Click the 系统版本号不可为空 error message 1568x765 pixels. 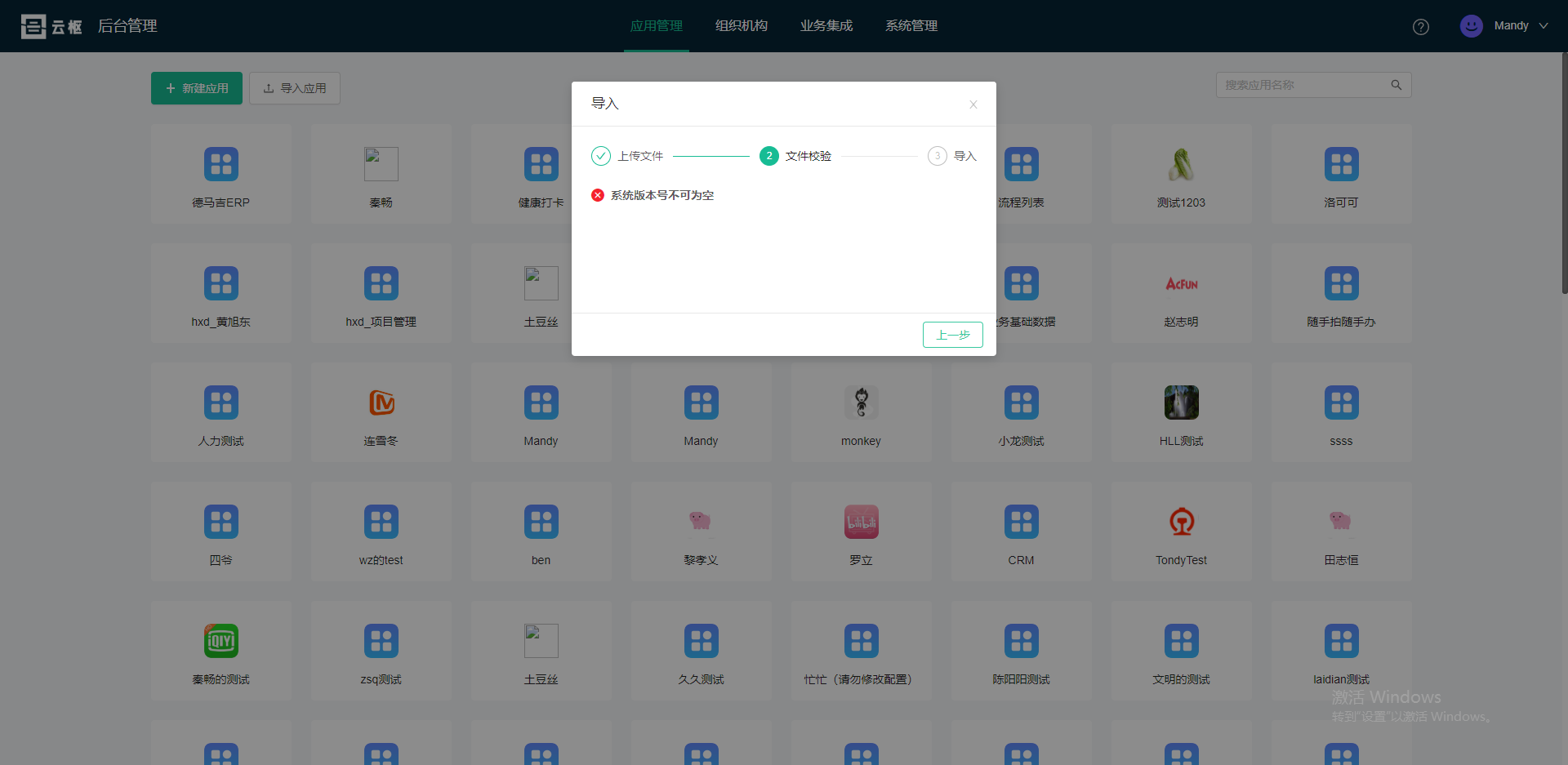point(662,195)
